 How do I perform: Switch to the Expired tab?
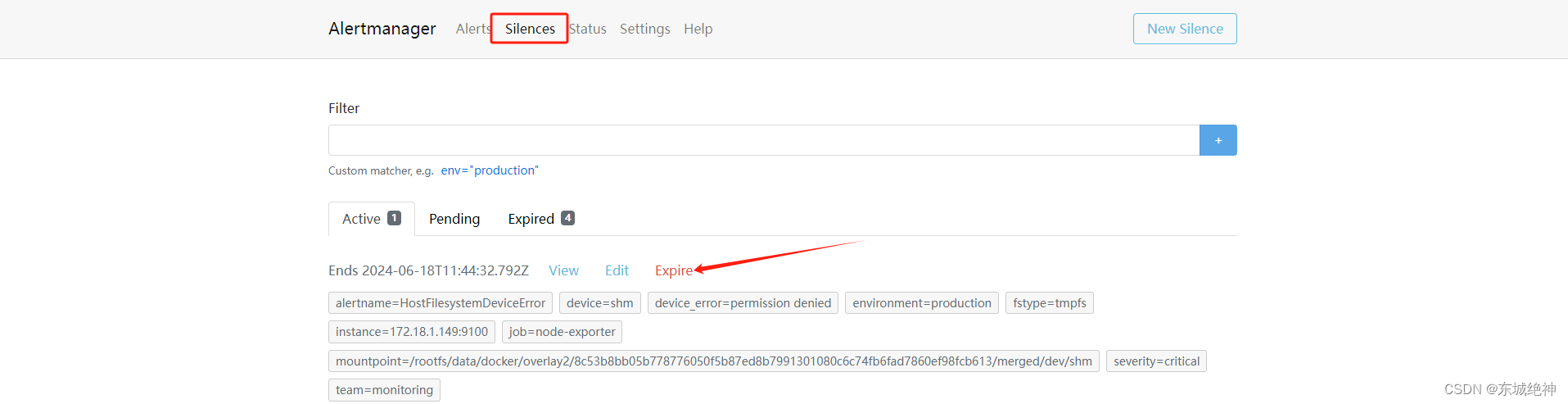tap(541, 219)
